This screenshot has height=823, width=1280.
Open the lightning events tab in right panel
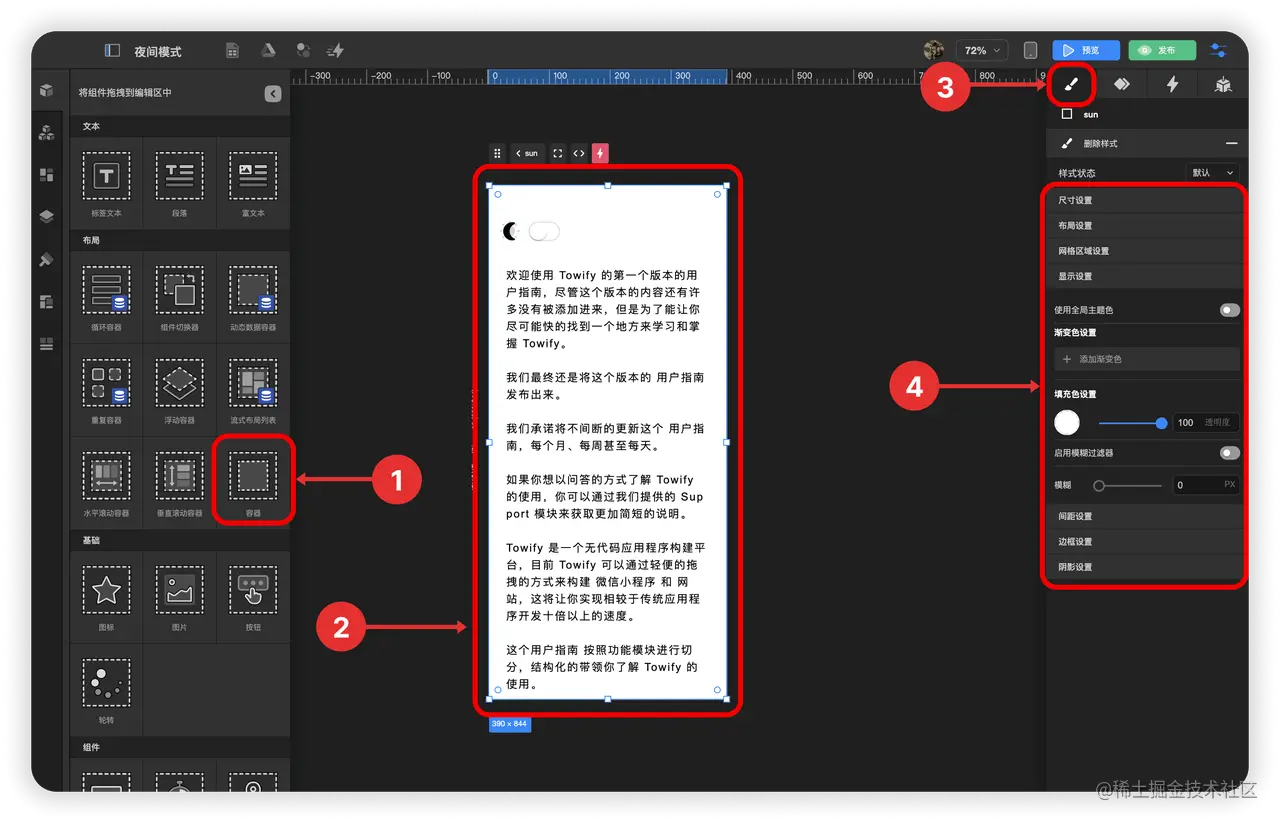[1172, 85]
